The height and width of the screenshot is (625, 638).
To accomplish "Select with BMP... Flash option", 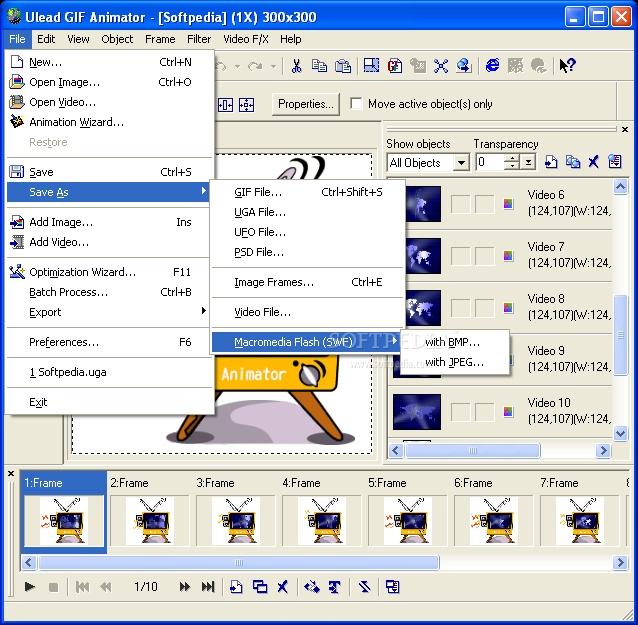I will click(x=454, y=342).
